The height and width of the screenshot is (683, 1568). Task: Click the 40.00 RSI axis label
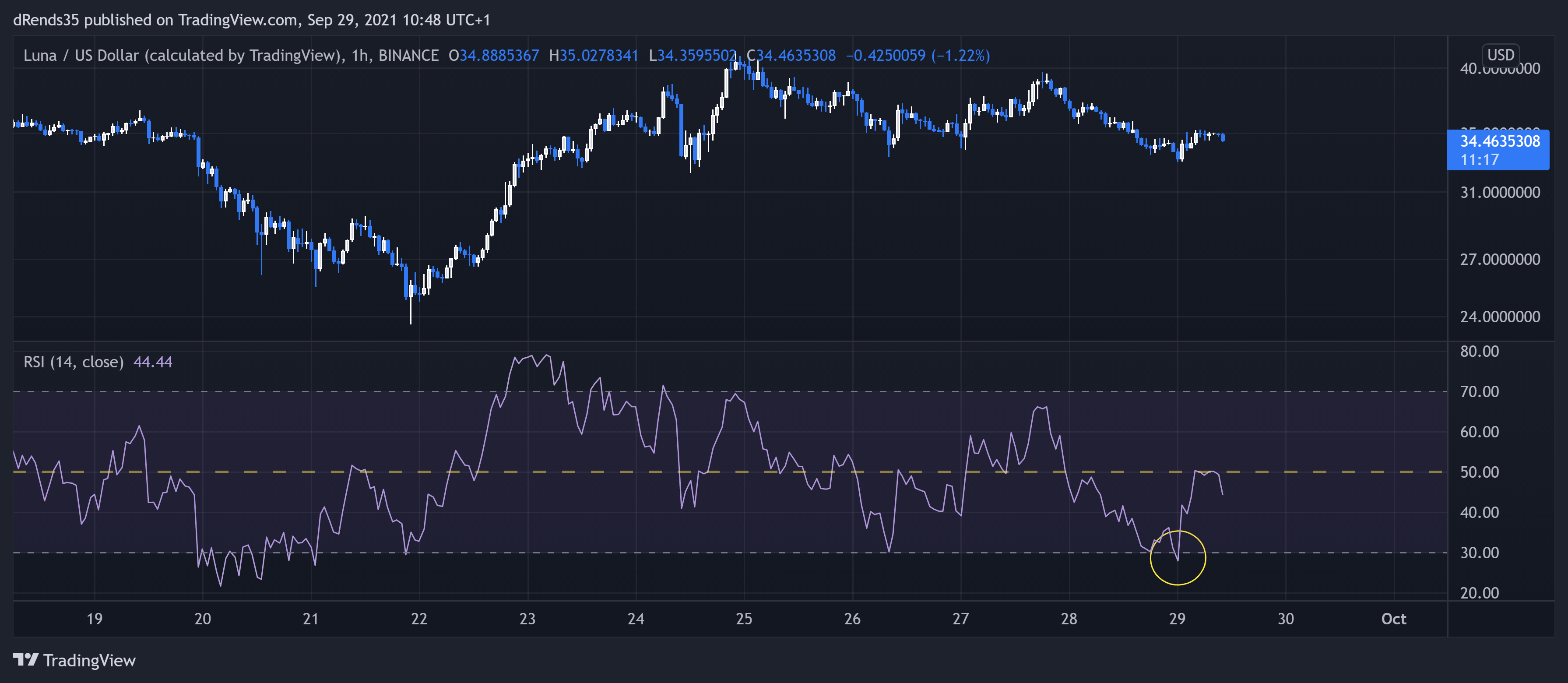1479,513
